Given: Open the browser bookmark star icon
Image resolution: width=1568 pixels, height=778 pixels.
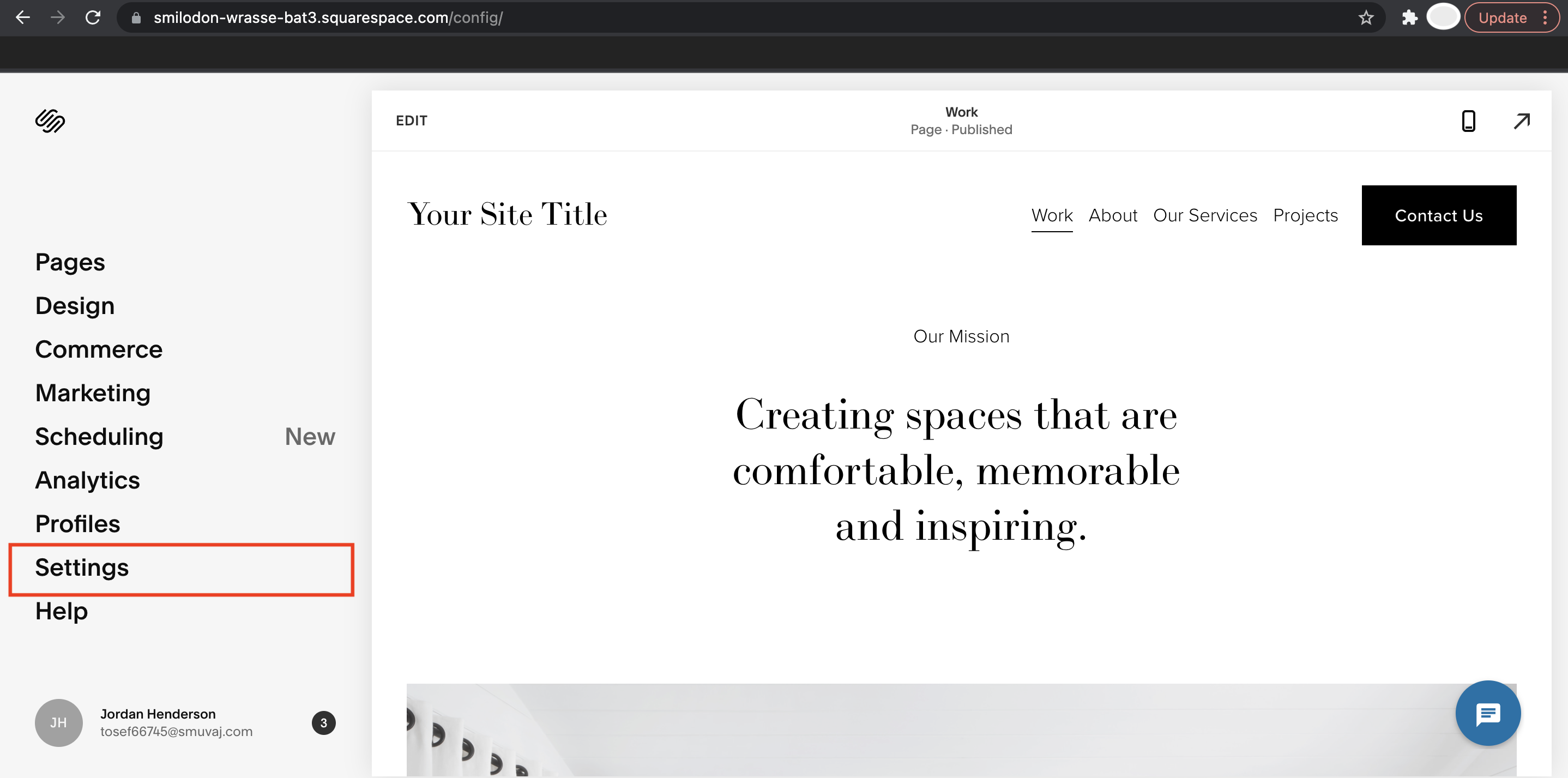Looking at the screenshot, I should 1365,17.
